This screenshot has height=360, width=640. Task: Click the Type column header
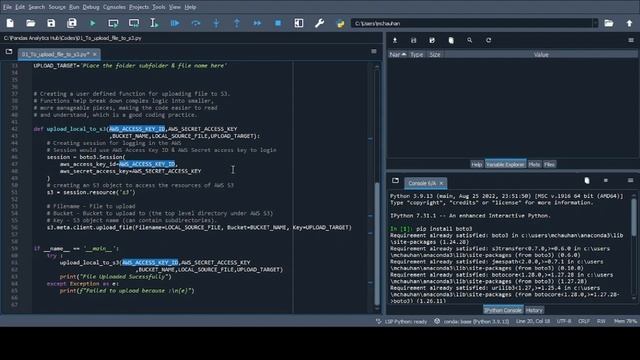[x=417, y=54]
